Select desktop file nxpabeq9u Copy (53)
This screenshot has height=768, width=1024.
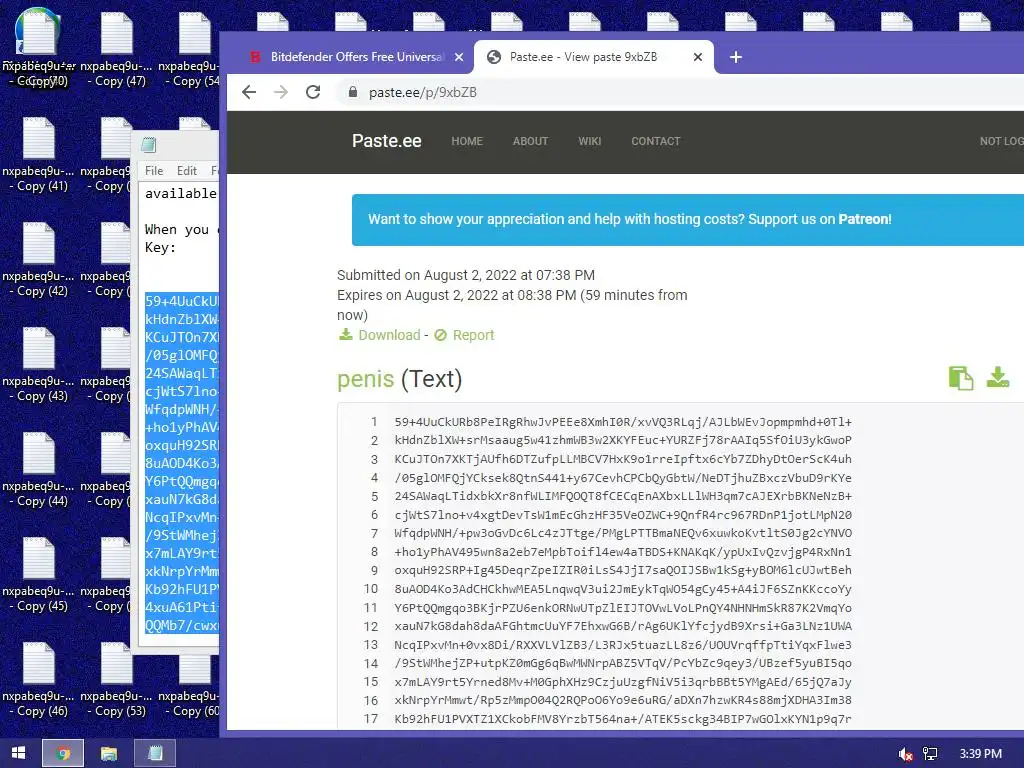[116, 680]
